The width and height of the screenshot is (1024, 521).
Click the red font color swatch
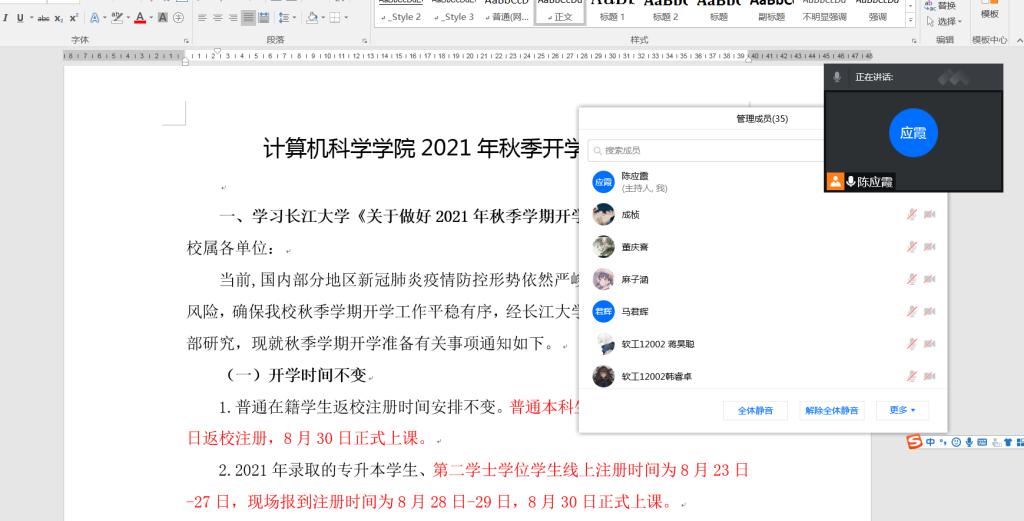(140, 18)
